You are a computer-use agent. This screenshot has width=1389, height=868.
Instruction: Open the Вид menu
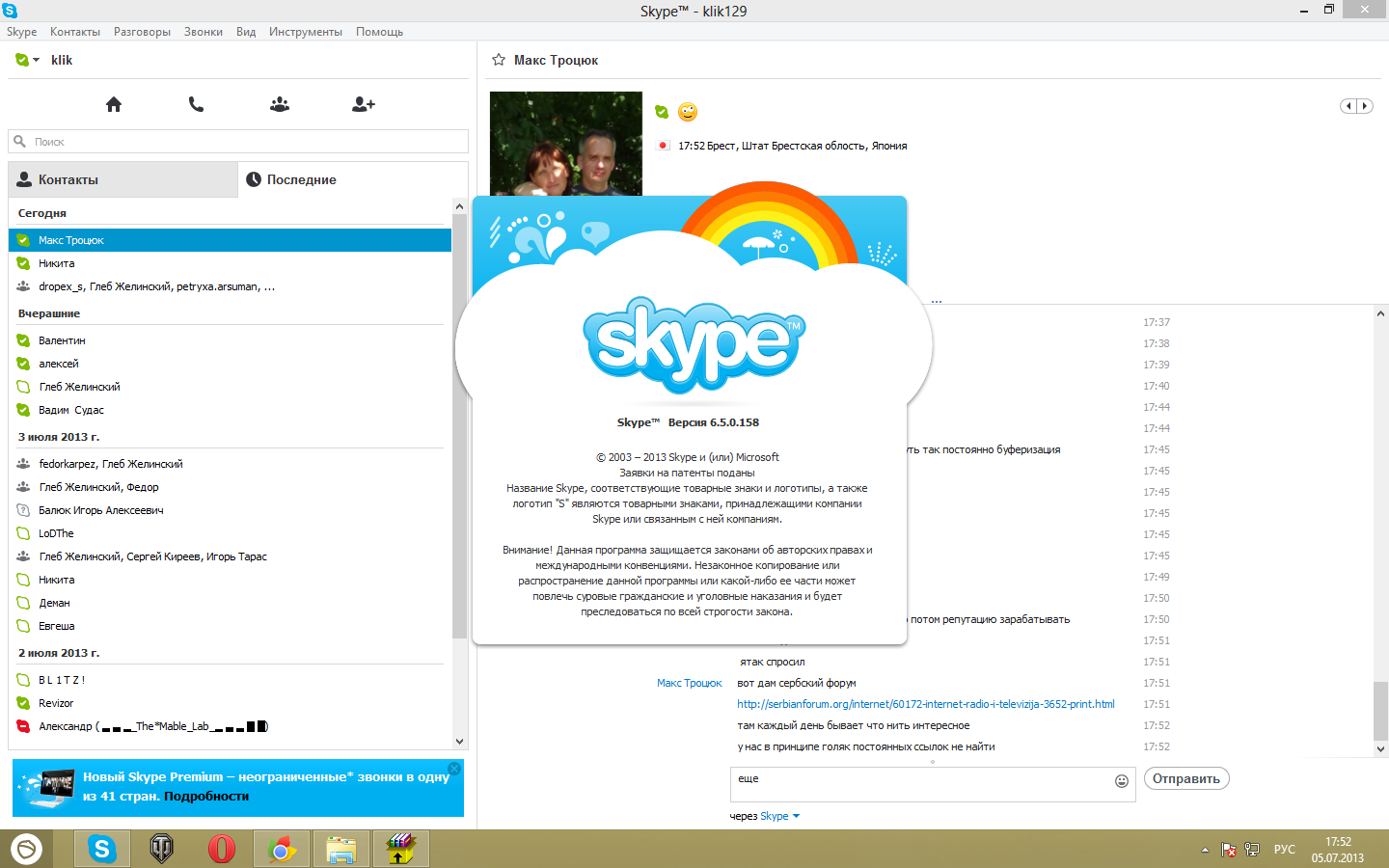(246, 32)
